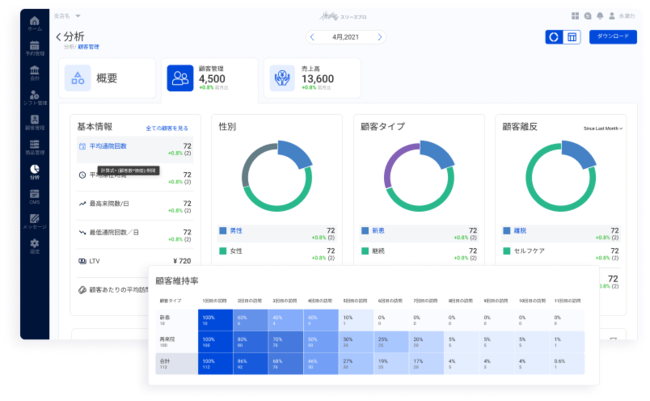Go to previous month arrow
The height and width of the screenshot is (401, 650).
[x=312, y=37]
